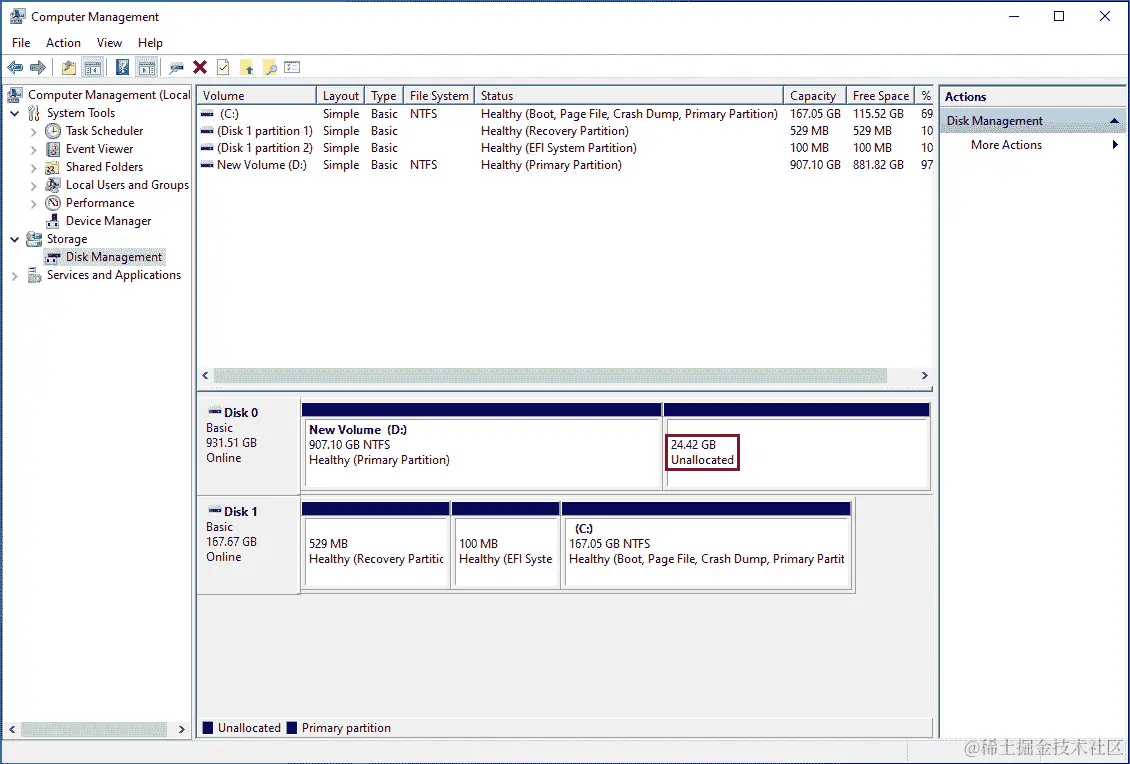Open the Help toolbar icon
The image size is (1130, 764).
(x=123, y=68)
